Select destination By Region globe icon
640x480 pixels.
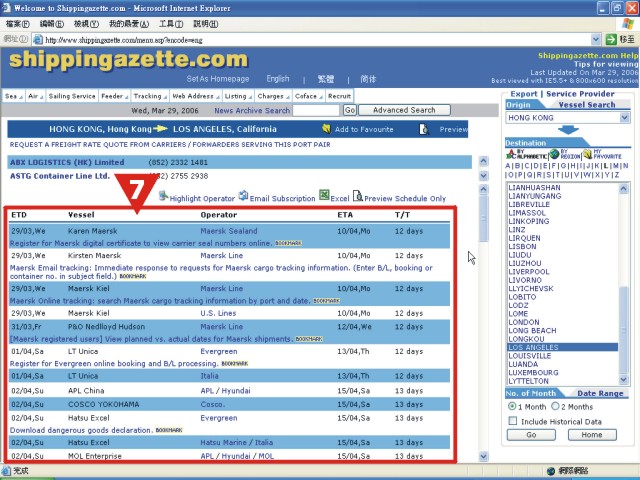(x=554, y=154)
